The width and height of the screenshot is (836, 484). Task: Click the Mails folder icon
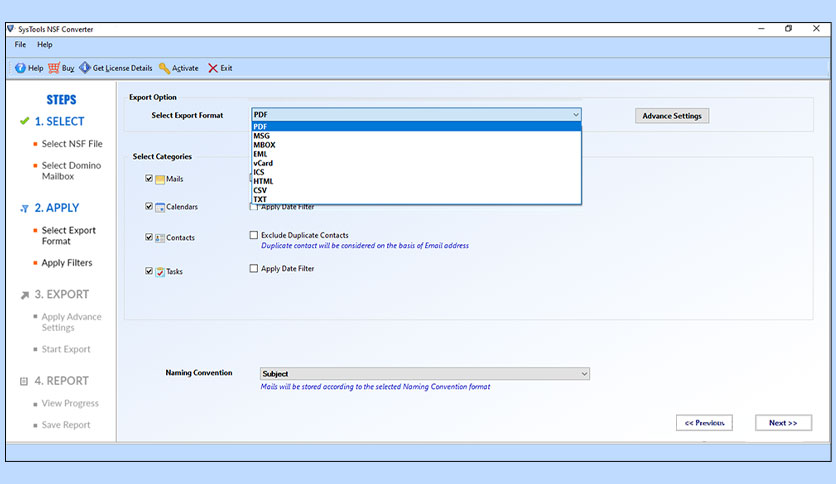click(x=160, y=180)
